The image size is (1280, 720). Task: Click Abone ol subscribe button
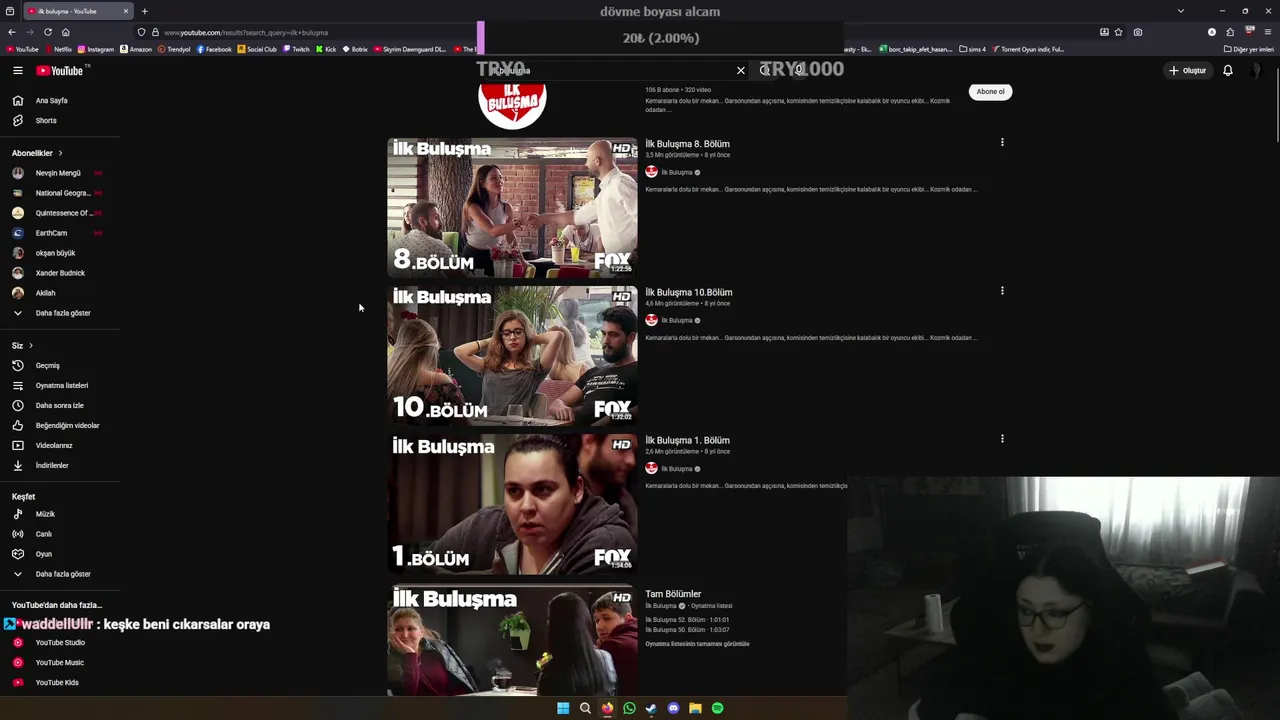click(x=990, y=91)
